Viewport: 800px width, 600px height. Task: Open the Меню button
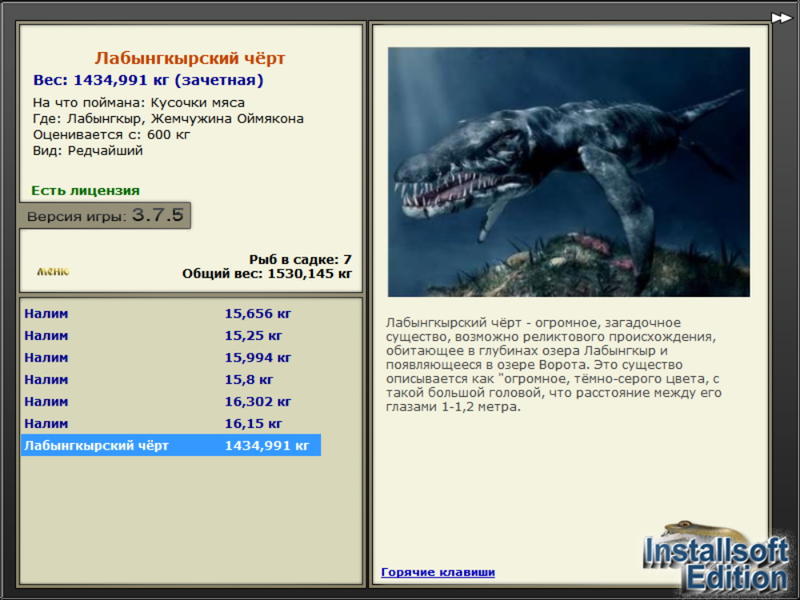point(53,271)
